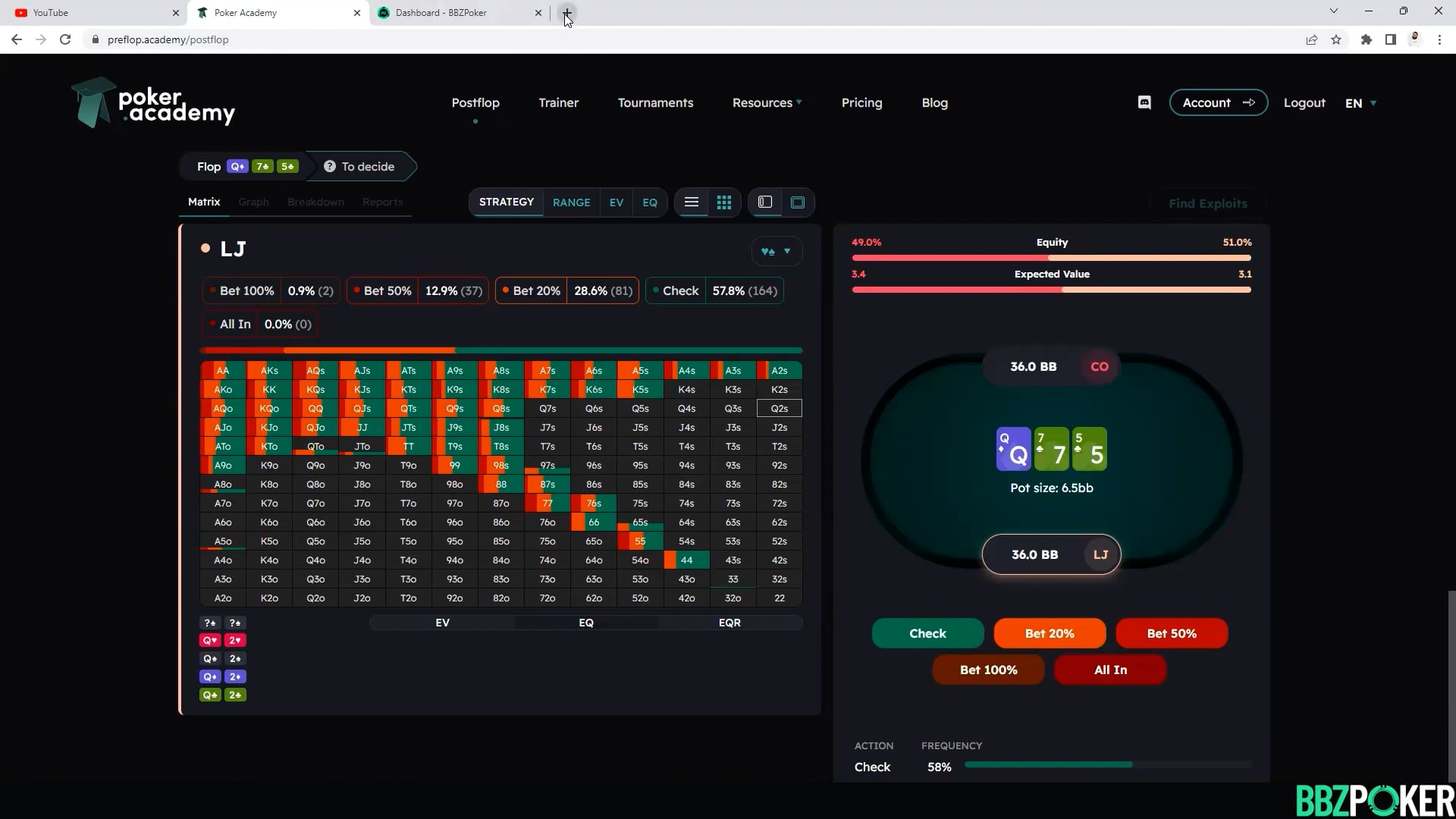
Task: Open the Trainer page
Action: coord(558,103)
